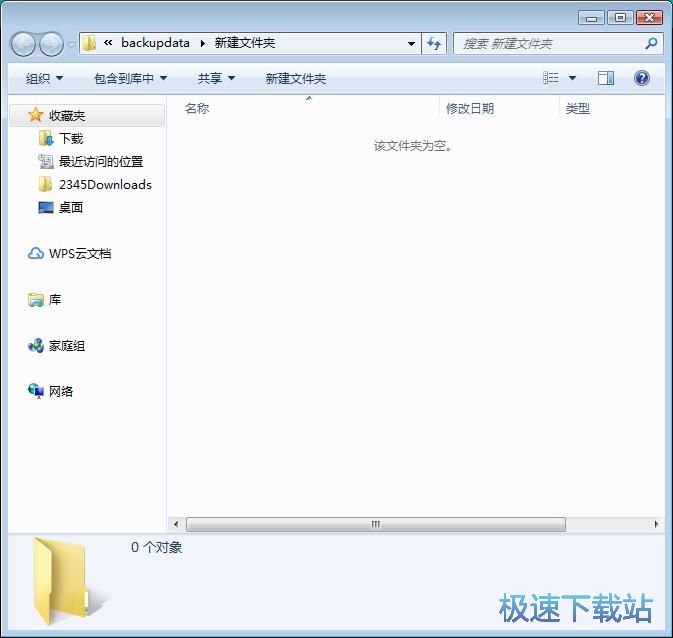This screenshot has width=673, height=638.
Task: Click the horizontal scrollbar thumb
Action: [376, 524]
